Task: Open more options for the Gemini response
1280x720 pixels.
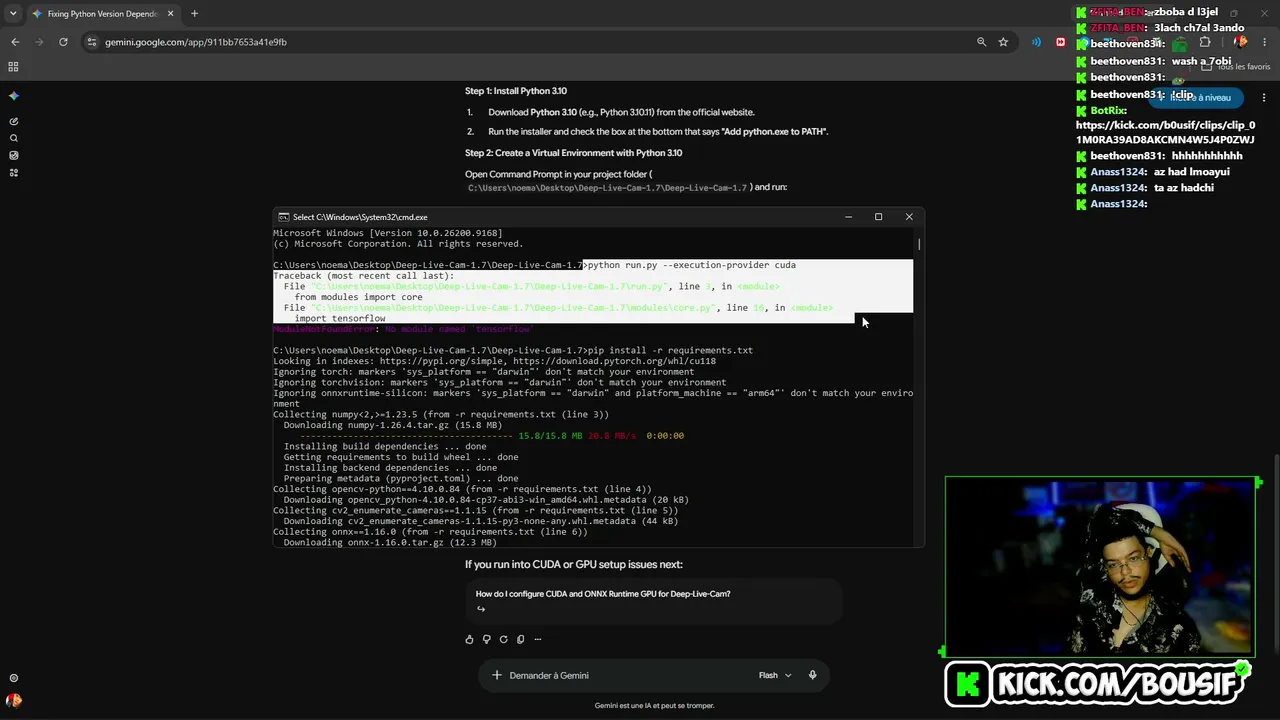Action: 537,639
